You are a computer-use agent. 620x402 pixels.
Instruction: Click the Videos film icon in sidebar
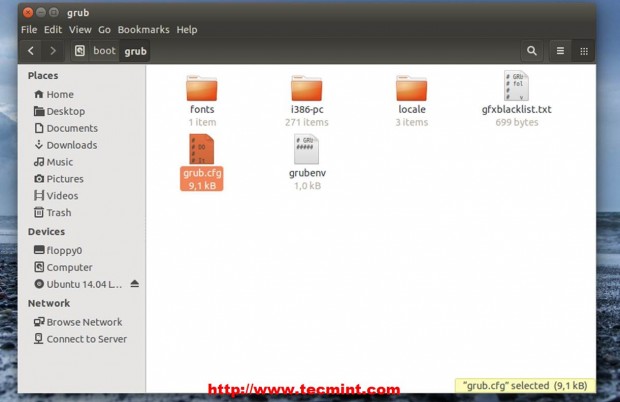coord(39,195)
